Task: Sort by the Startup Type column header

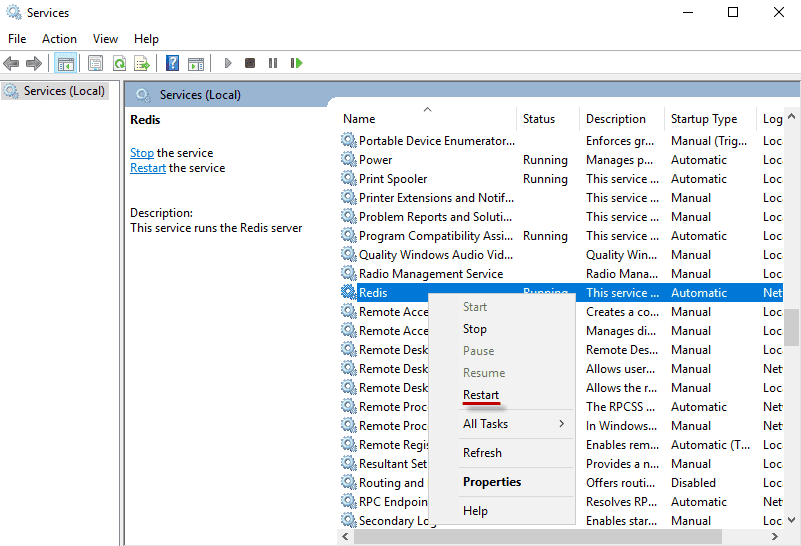Action: [x=710, y=118]
